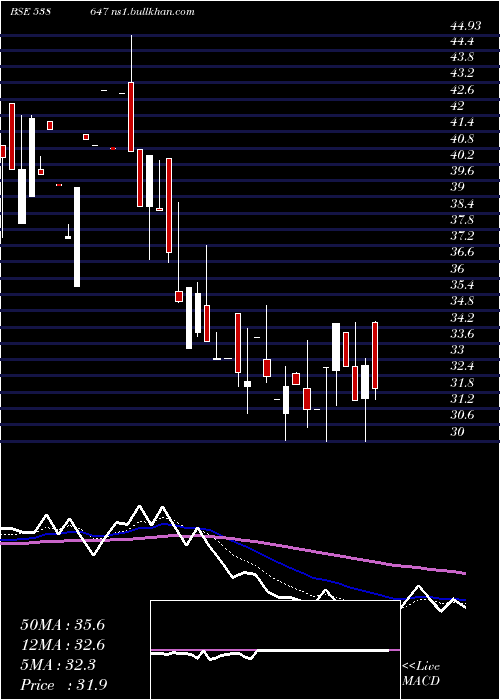This screenshot has height=700, width=500.
Task: Click inside the MACD inset chart box
Action: click(275, 650)
